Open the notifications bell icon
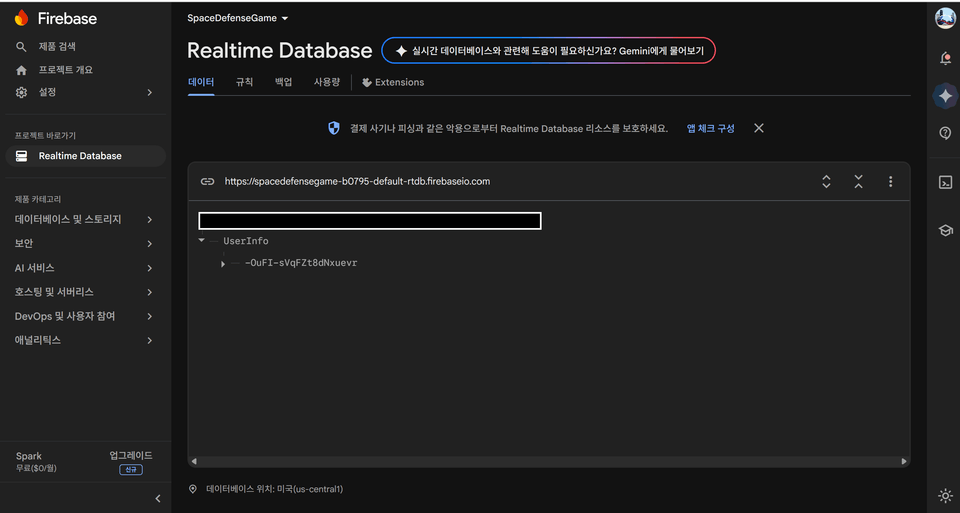This screenshot has width=960, height=513. point(945,58)
